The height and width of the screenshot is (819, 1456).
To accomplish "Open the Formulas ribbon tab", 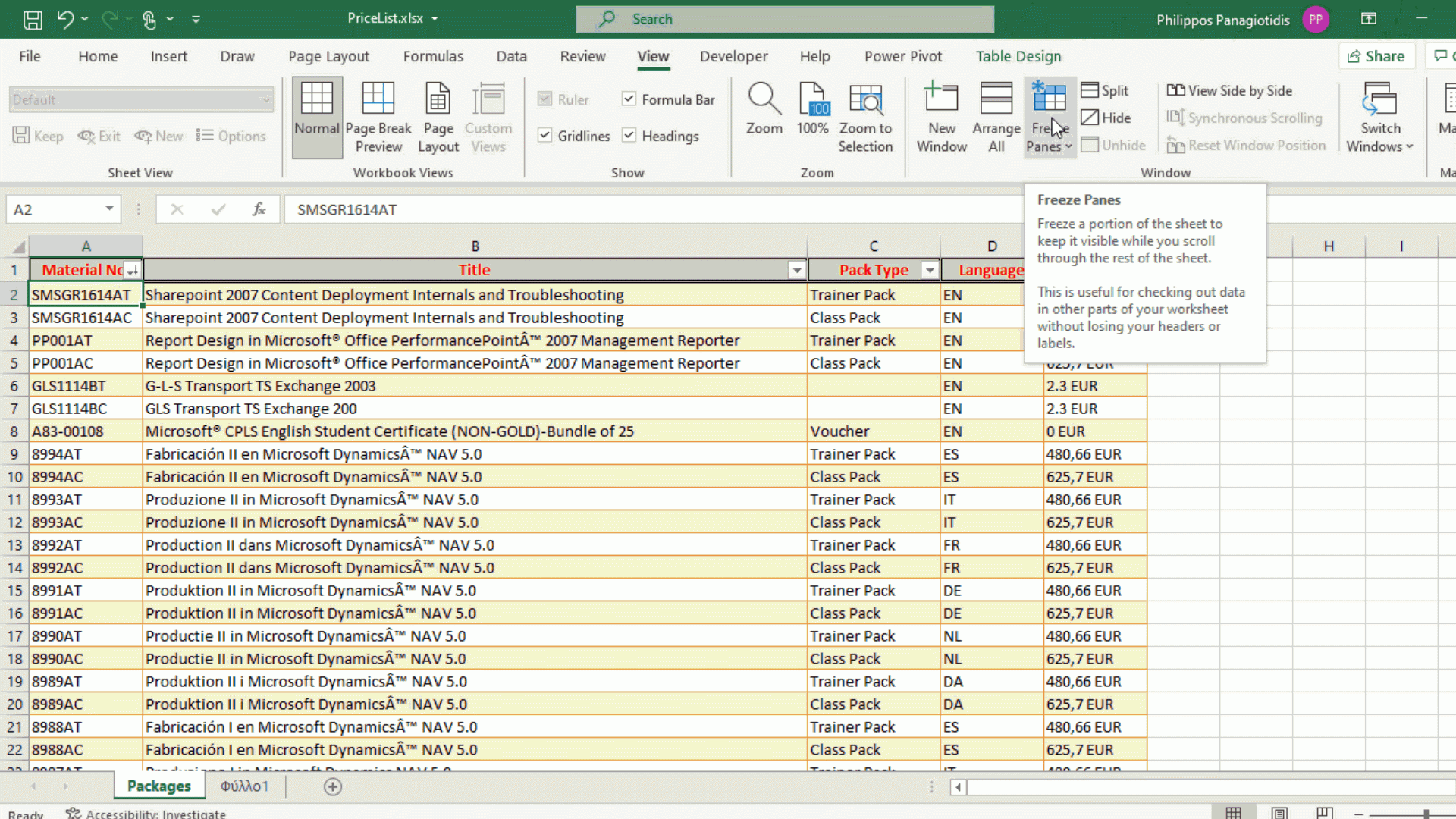I will (x=432, y=56).
